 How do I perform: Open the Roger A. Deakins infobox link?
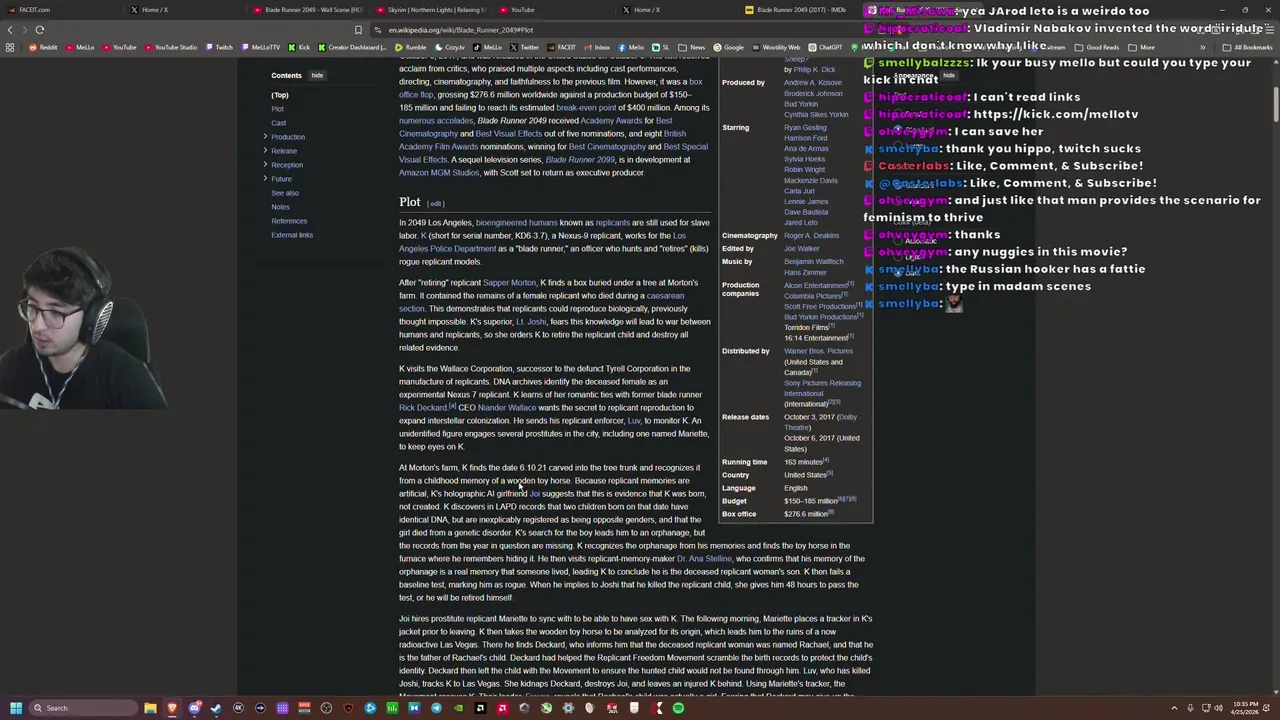[x=811, y=236]
